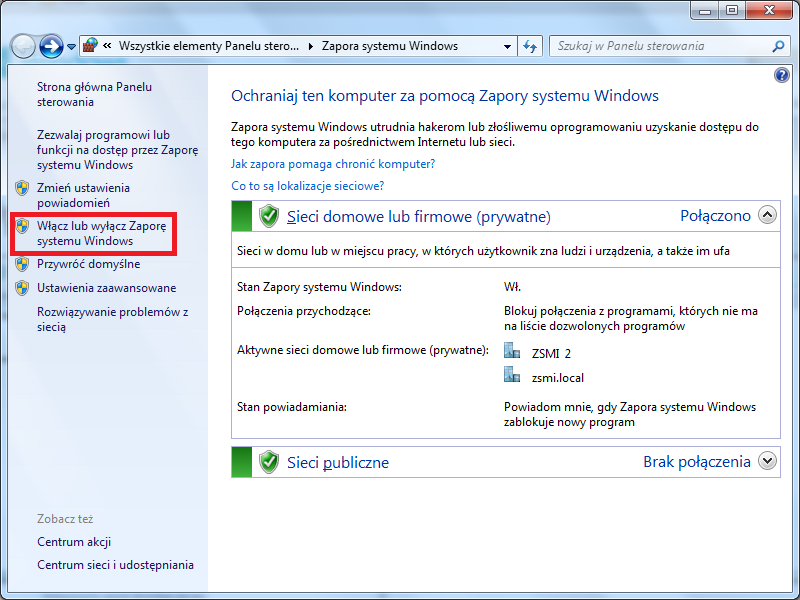
Task: Open breadcrumb arrow before Zapora systemu Windows
Action: click(x=311, y=46)
